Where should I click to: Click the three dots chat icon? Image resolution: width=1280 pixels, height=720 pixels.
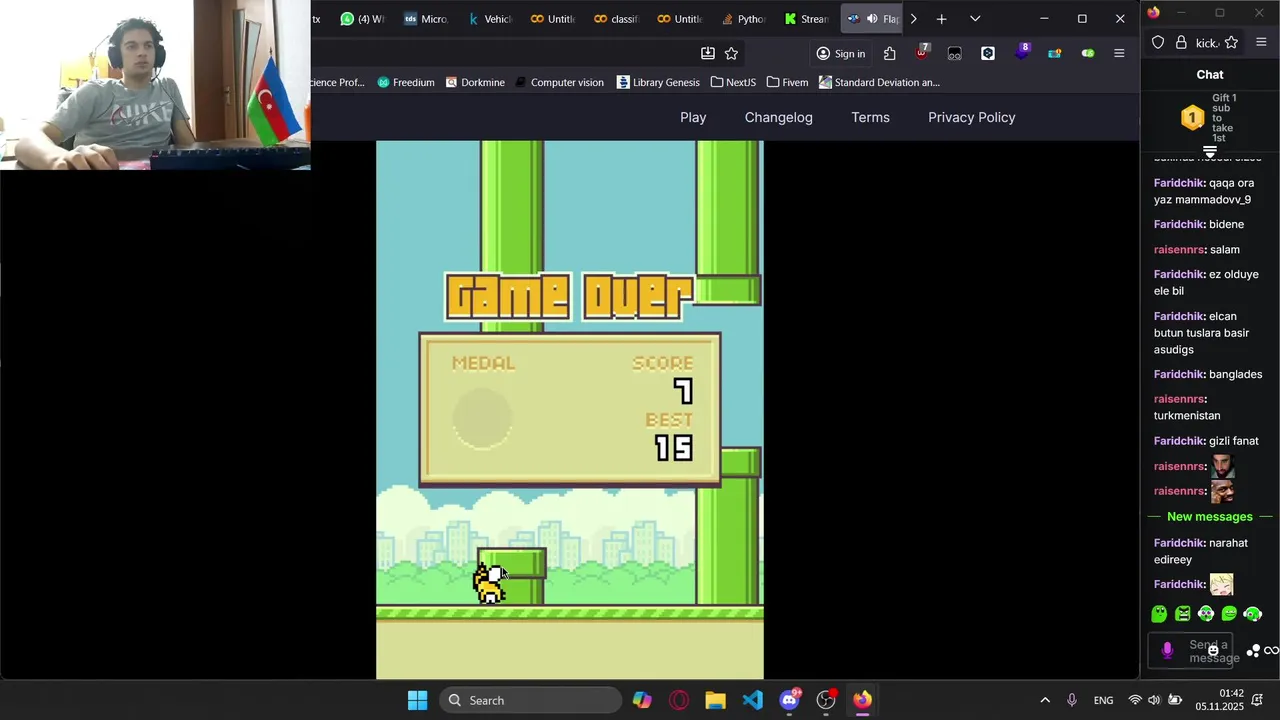tap(1253, 651)
